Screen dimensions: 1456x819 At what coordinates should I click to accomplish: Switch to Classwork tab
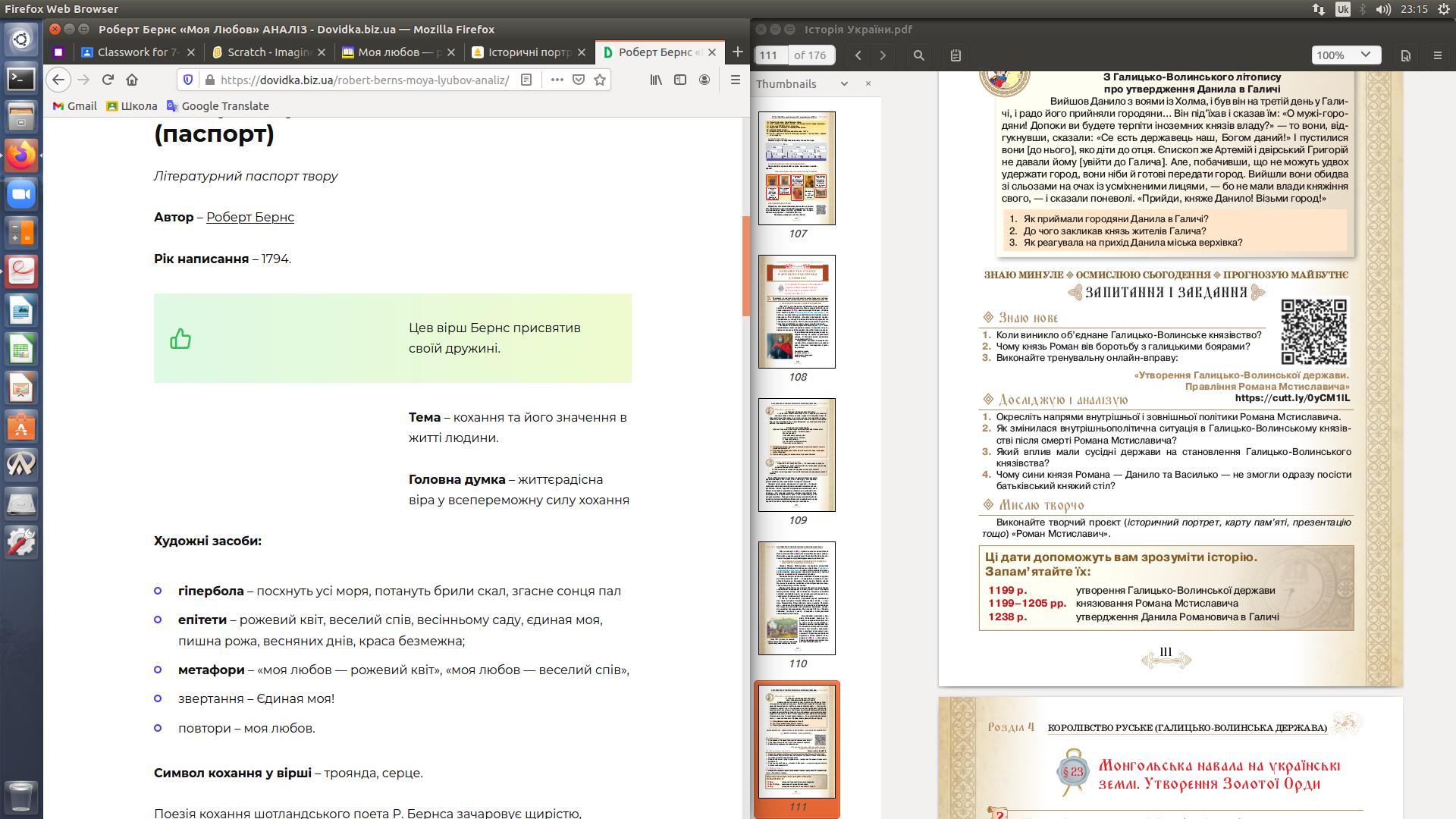click(136, 52)
